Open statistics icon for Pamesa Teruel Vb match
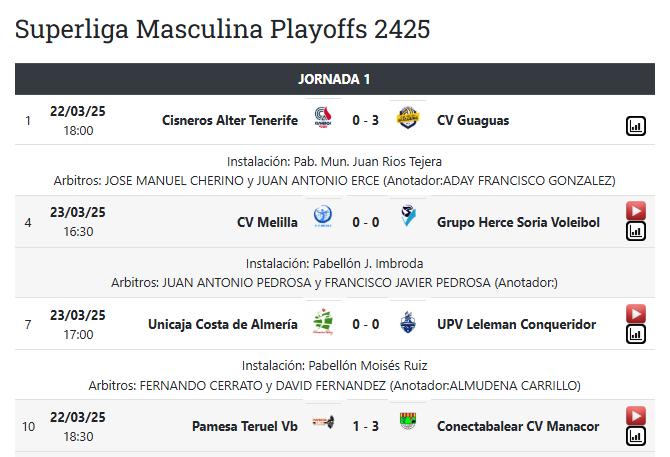Image resolution: width=670 pixels, height=457 pixels. click(x=636, y=436)
